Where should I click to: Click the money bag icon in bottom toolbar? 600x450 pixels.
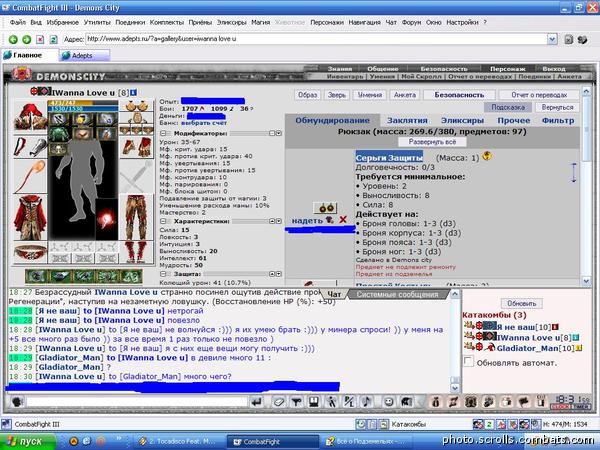(435, 402)
